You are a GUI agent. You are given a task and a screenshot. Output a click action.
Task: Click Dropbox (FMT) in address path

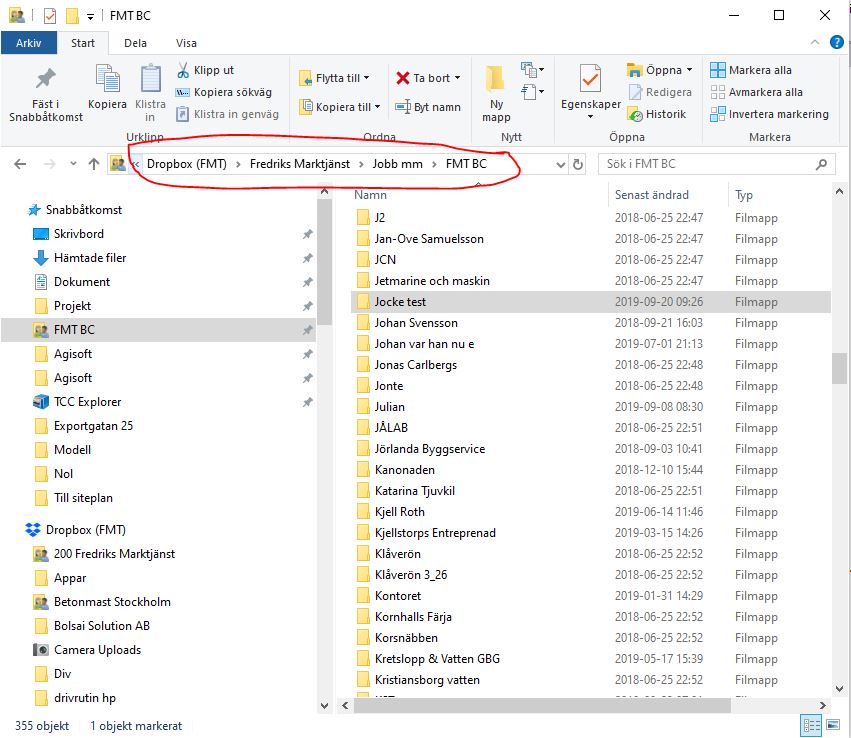(187, 164)
